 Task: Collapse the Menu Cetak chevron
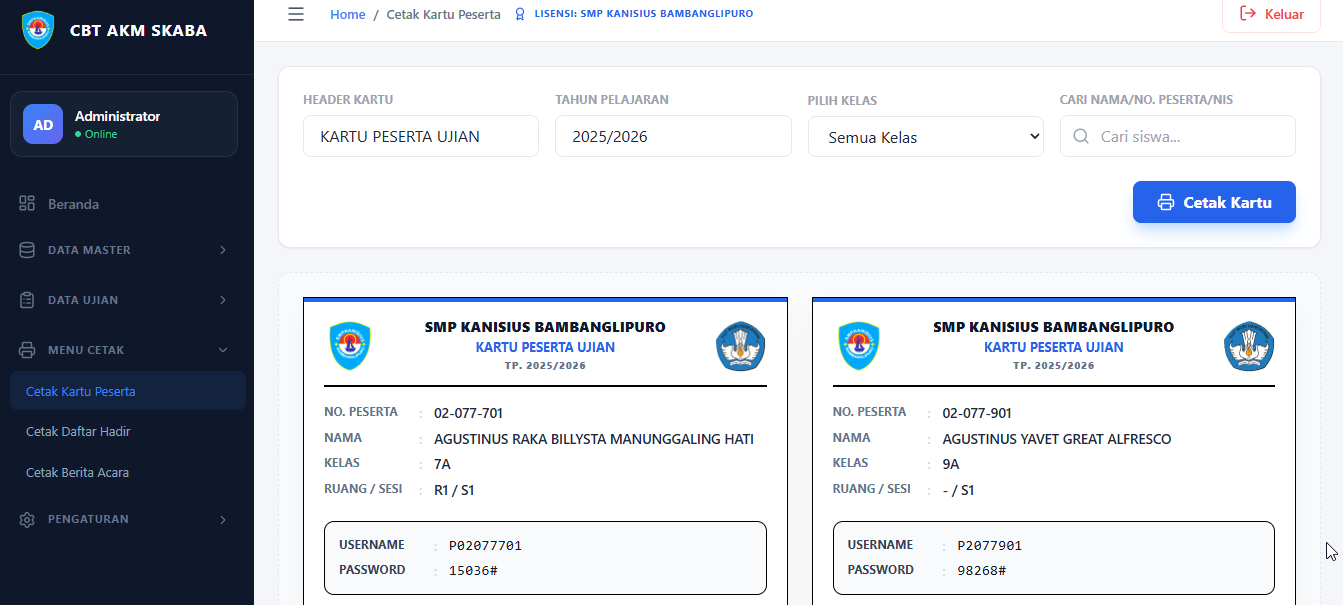pos(222,350)
